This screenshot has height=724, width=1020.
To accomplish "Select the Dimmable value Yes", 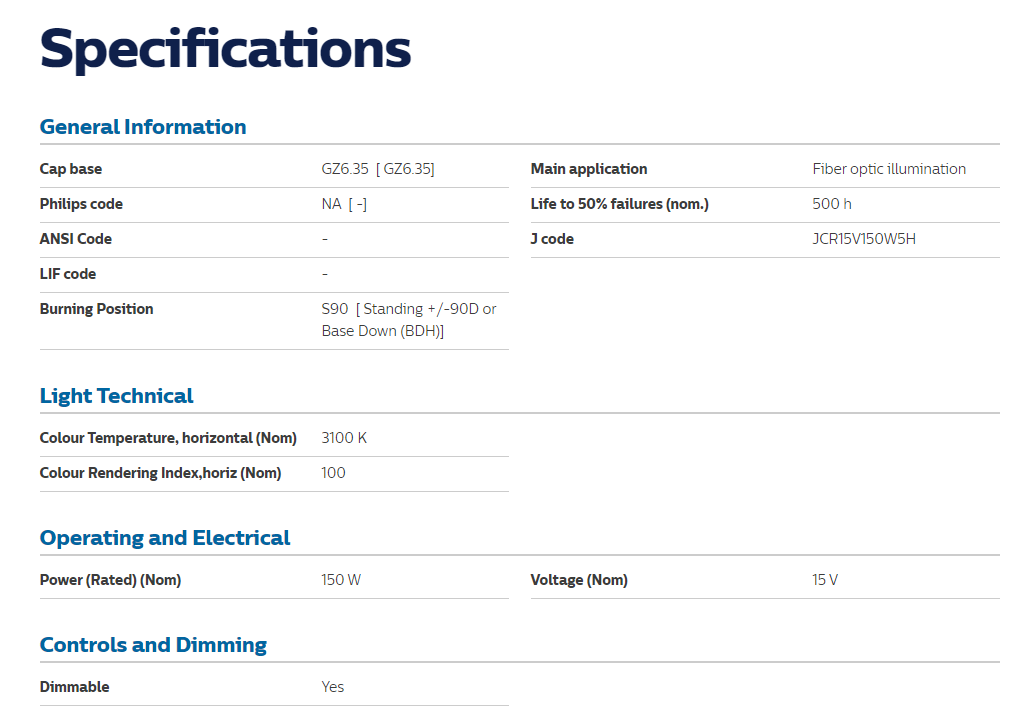I will (332, 687).
